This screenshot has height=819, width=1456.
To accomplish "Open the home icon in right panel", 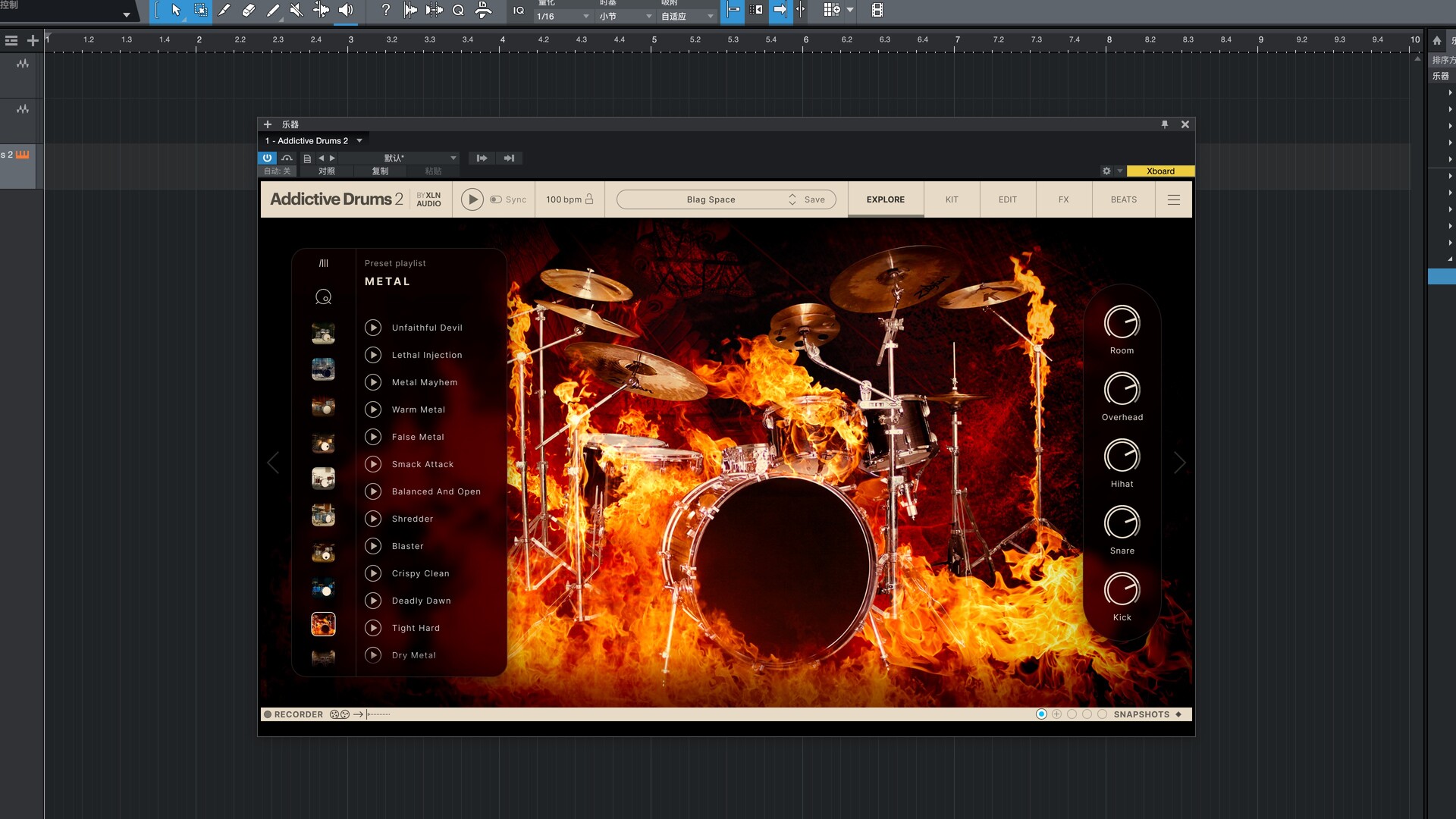I will click(1436, 40).
